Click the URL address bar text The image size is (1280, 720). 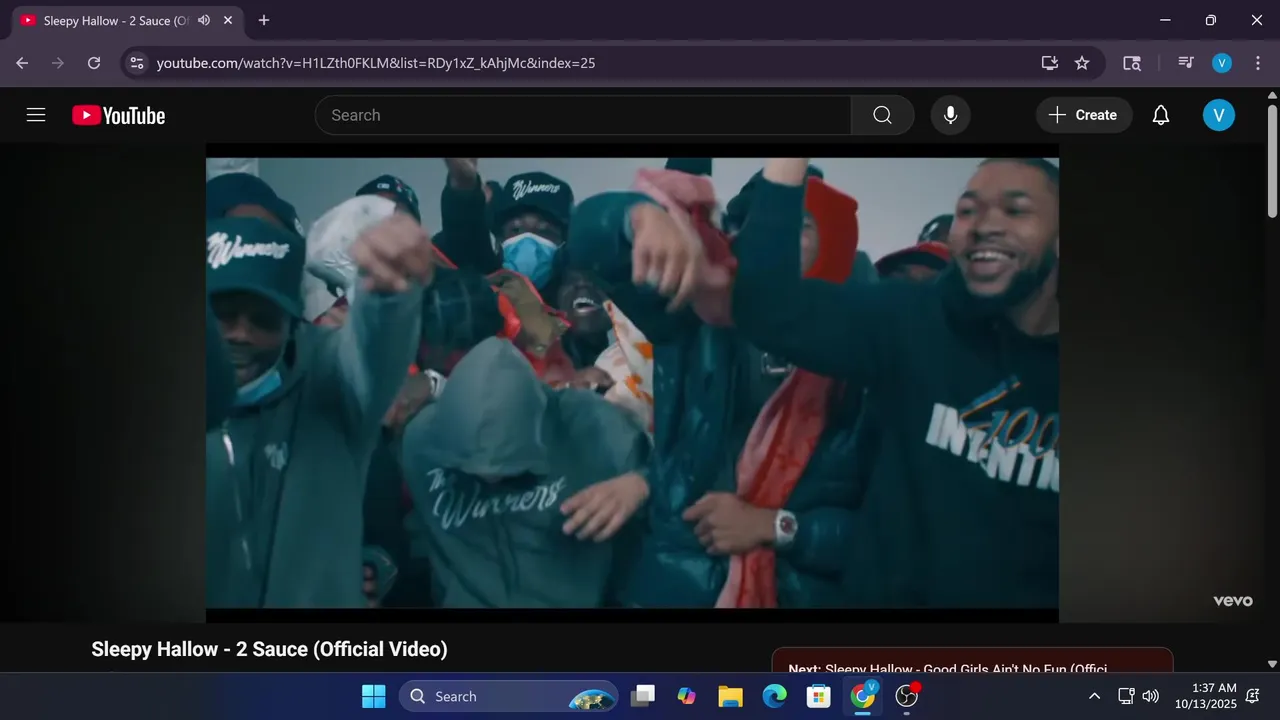point(376,63)
